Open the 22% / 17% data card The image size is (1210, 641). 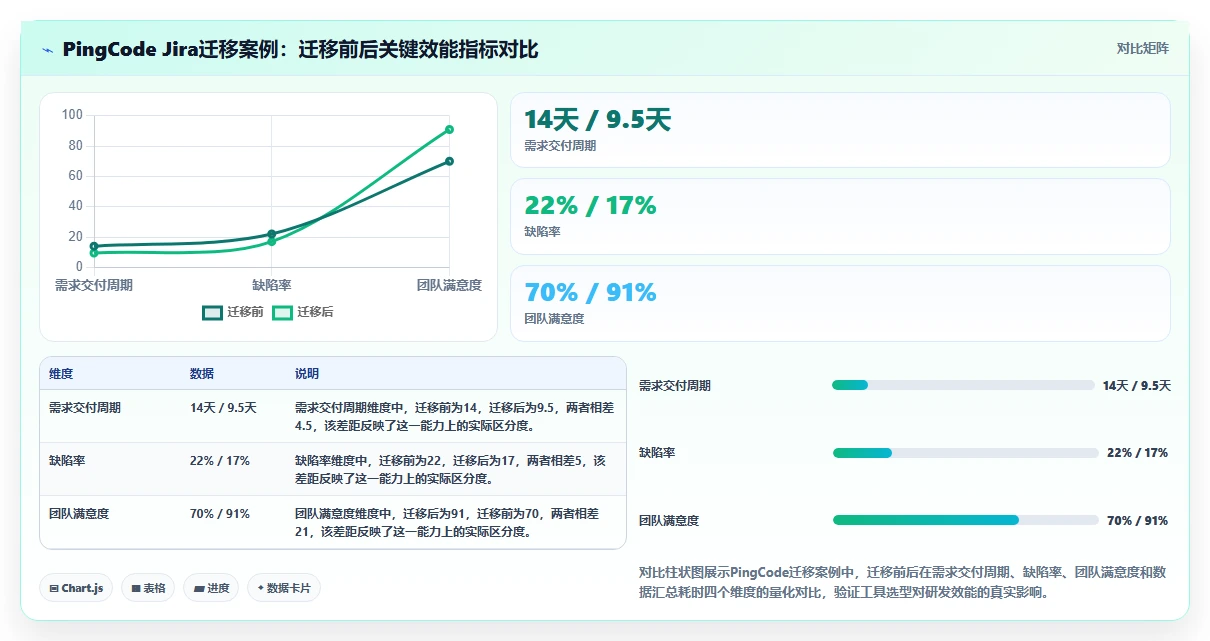coord(840,216)
